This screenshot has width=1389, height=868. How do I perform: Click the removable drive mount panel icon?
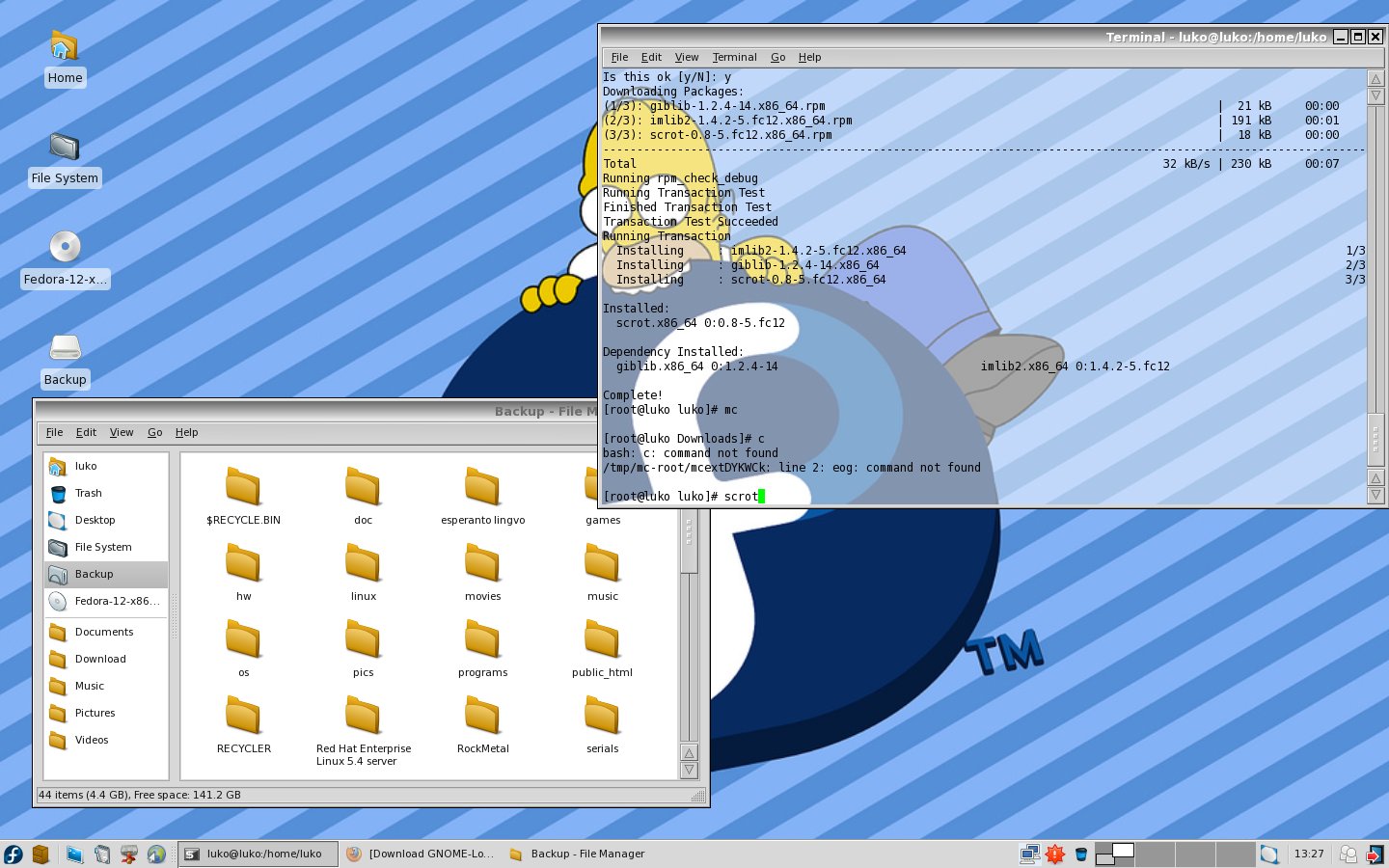[x=129, y=854]
